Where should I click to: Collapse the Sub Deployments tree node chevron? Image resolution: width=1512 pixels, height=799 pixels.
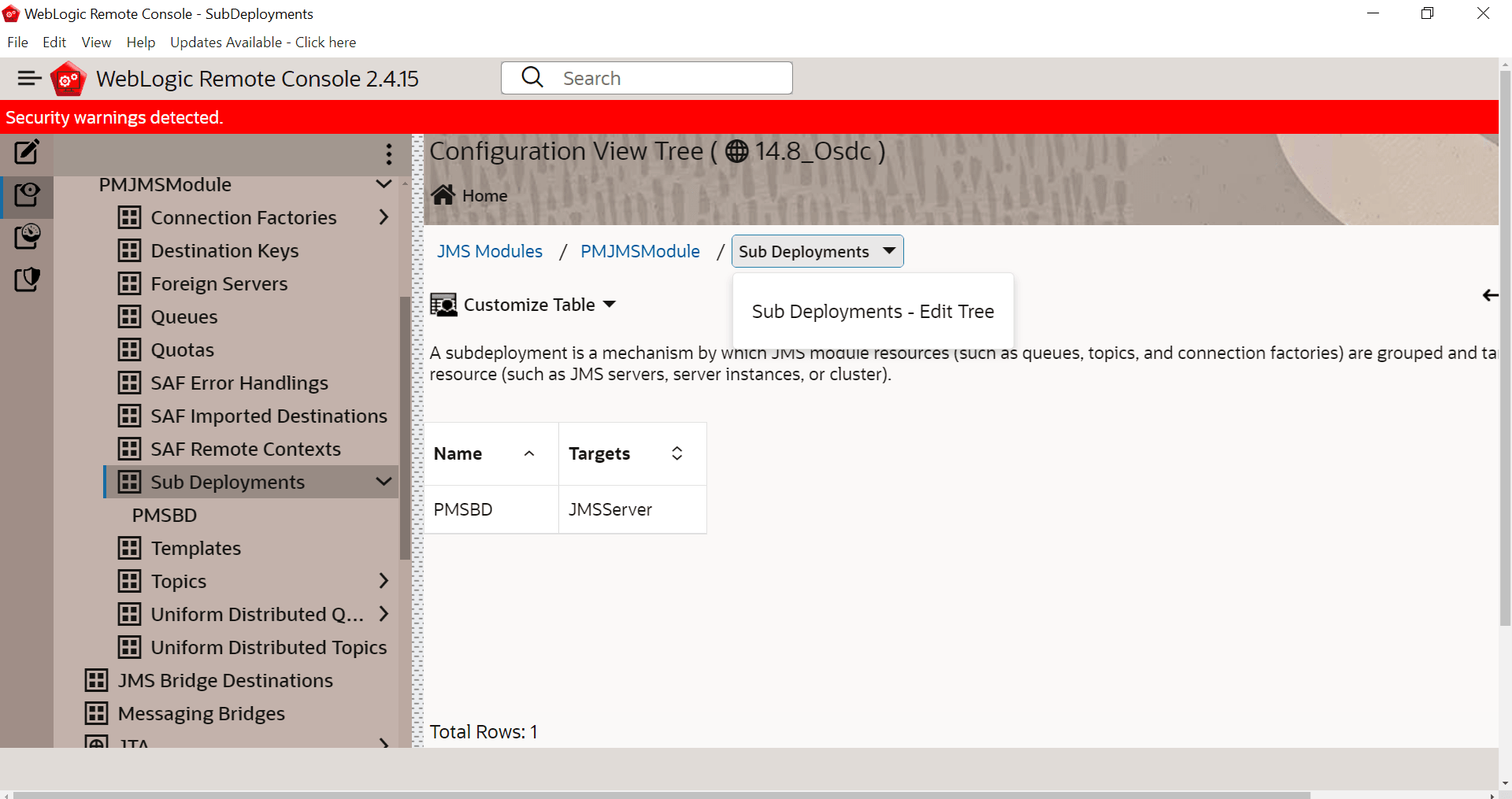point(384,482)
